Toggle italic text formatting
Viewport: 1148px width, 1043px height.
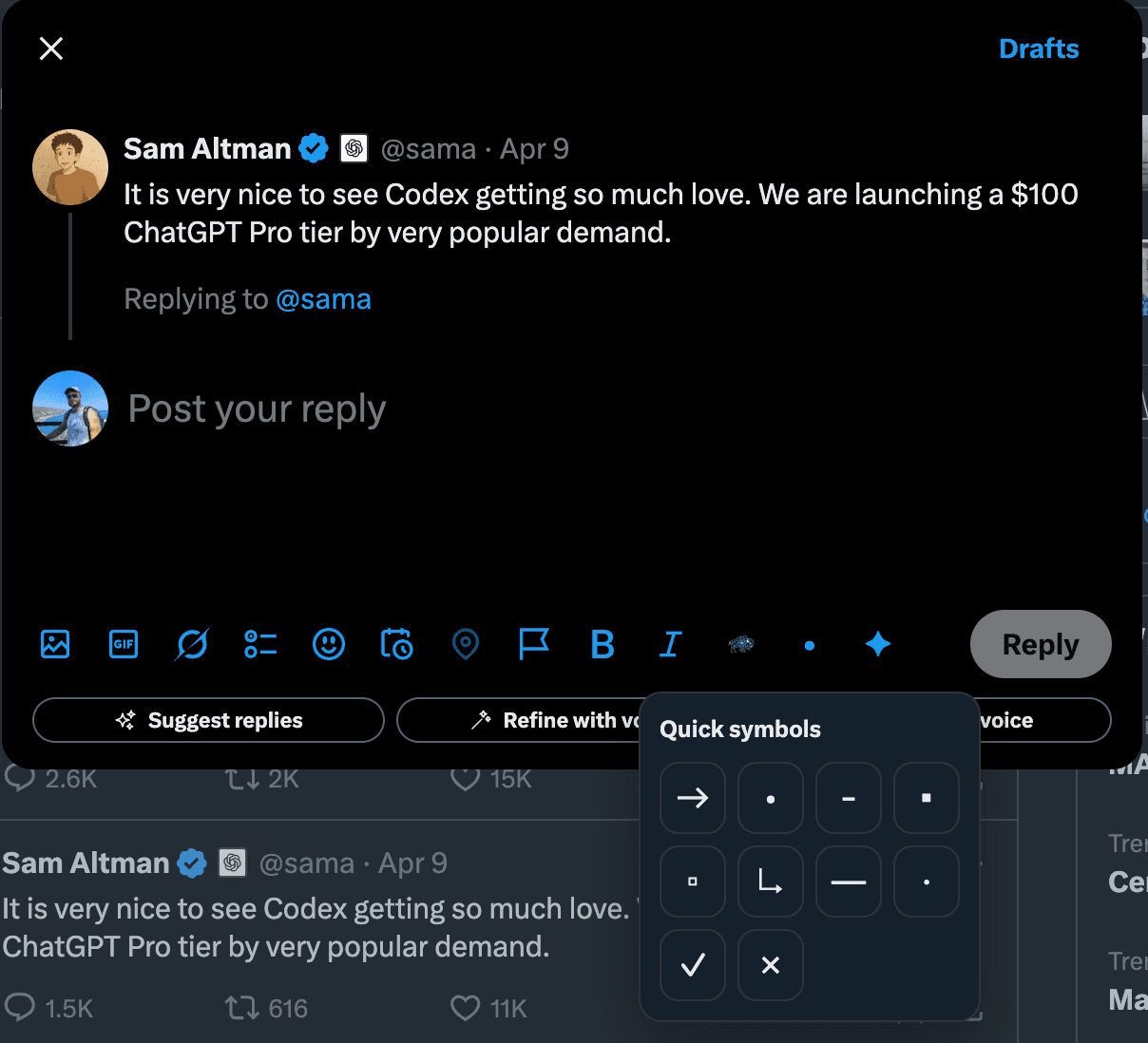click(671, 644)
